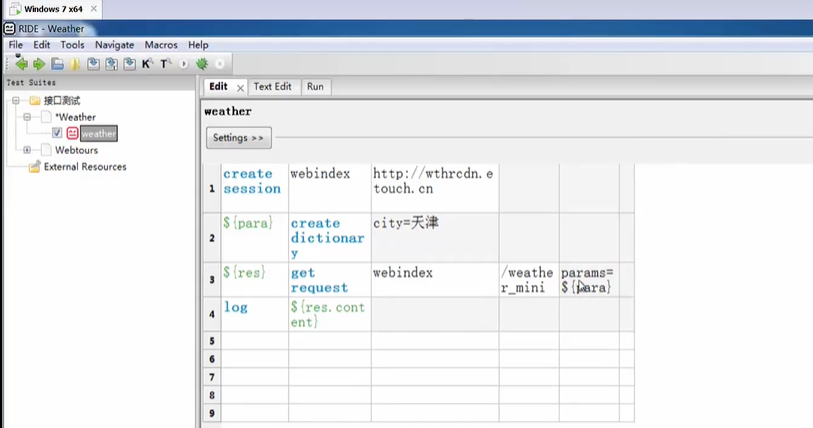
Task: Collapse the 接口测试 tree node
Action: click(x=16, y=100)
